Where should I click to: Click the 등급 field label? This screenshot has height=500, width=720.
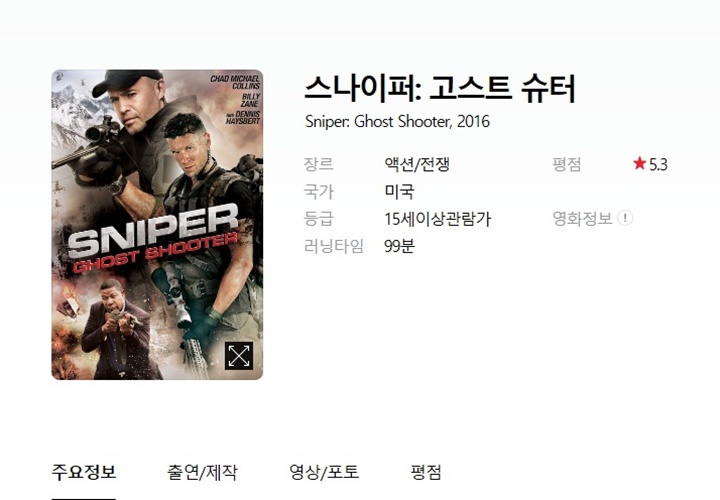tap(319, 219)
